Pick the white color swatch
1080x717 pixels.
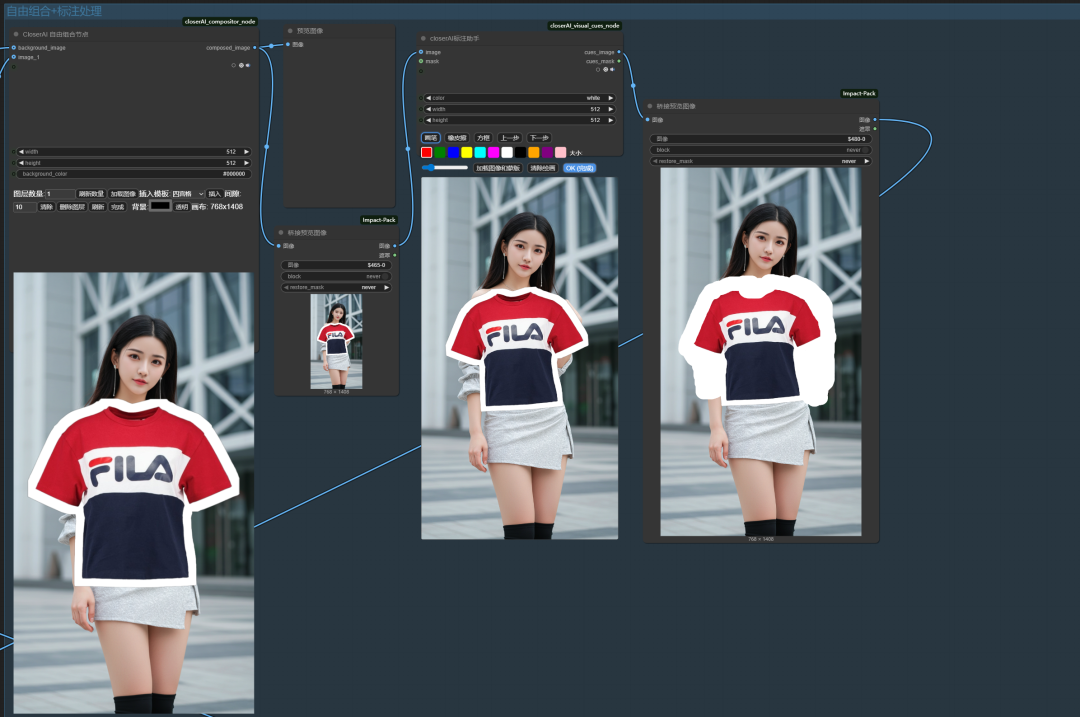pyautogui.click(x=507, y=152)
